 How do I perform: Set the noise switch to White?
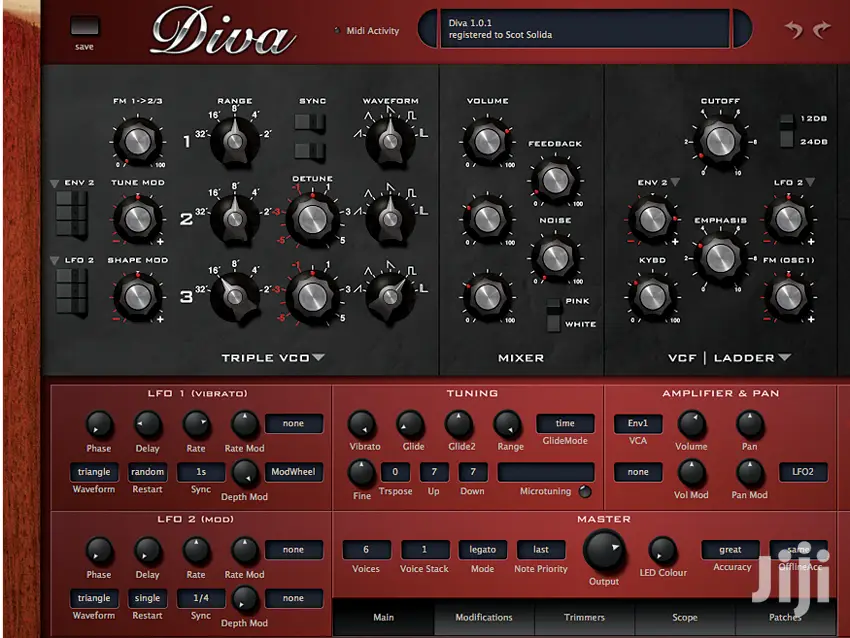coord(553,324)
